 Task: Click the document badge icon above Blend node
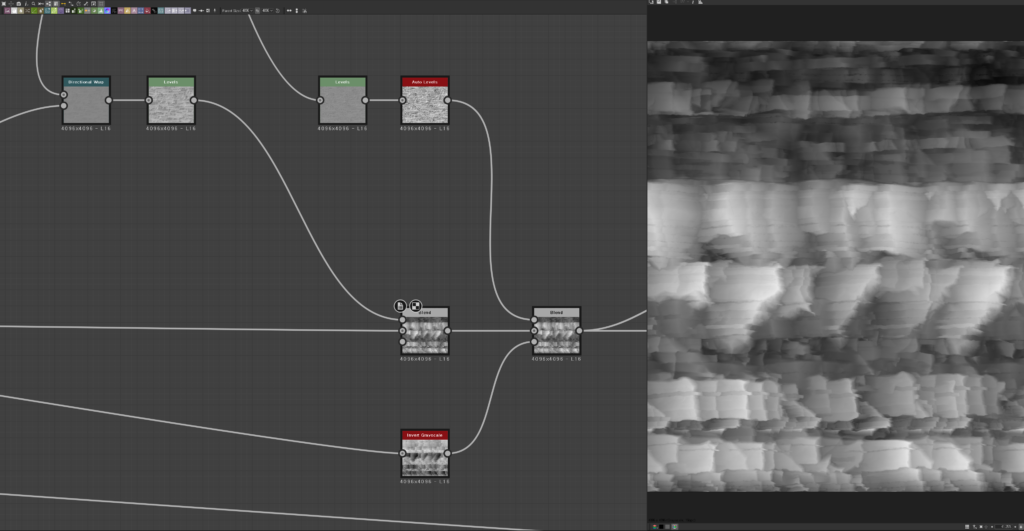pyautogui.click(x=400, y=306)
